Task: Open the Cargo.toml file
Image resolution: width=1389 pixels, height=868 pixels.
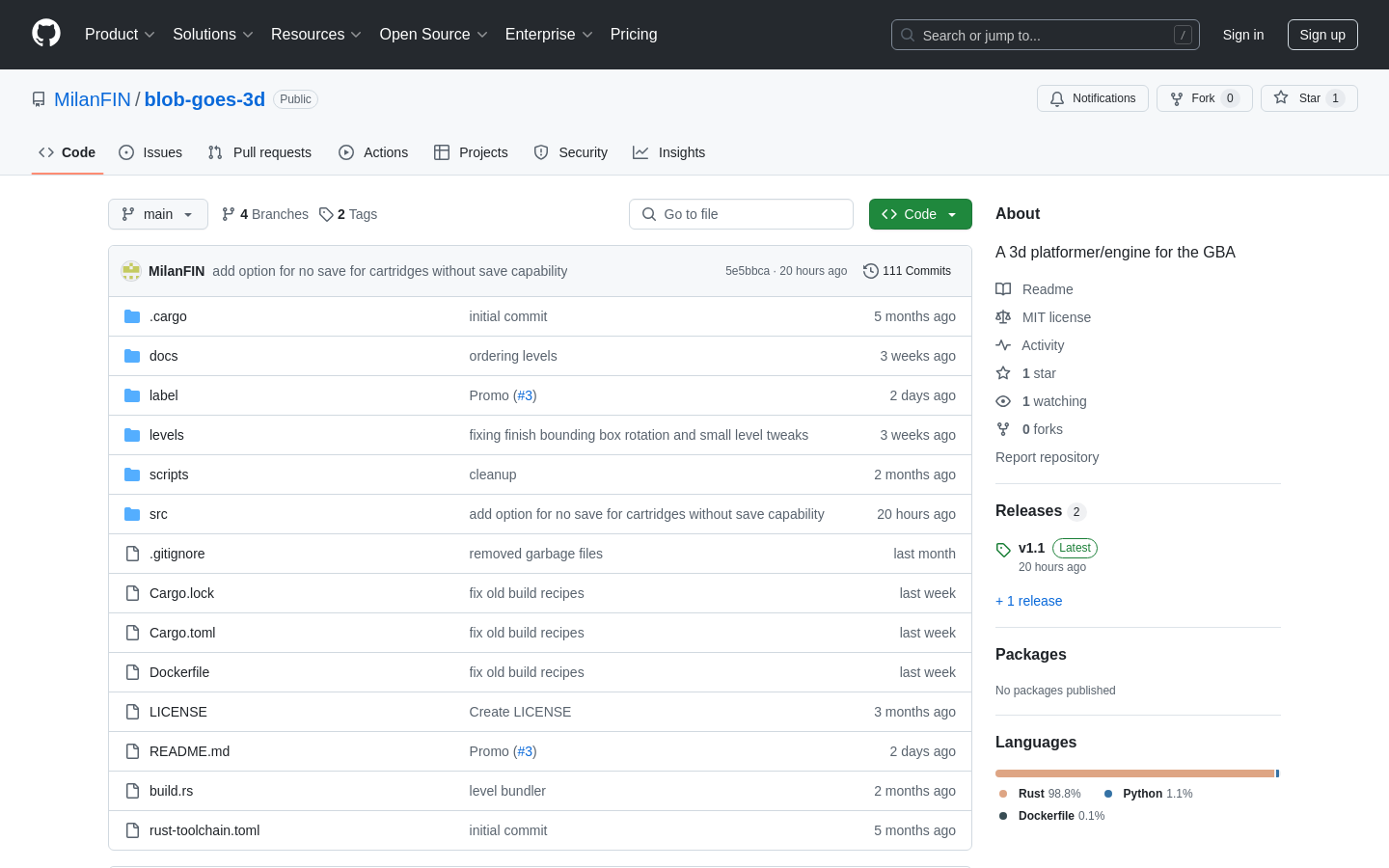Action: tap(182, 633)
